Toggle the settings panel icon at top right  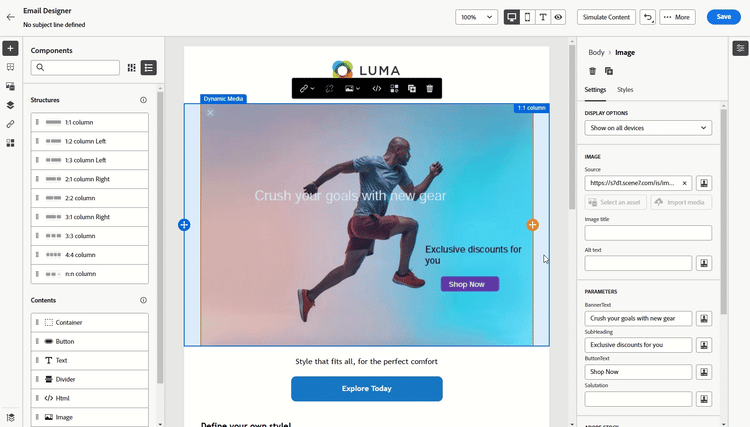[740, 48]
